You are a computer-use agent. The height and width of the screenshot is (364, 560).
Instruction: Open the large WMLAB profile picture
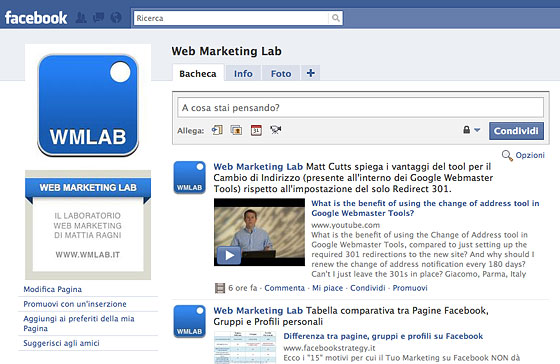pyautogui.click(x=88, y=105)
